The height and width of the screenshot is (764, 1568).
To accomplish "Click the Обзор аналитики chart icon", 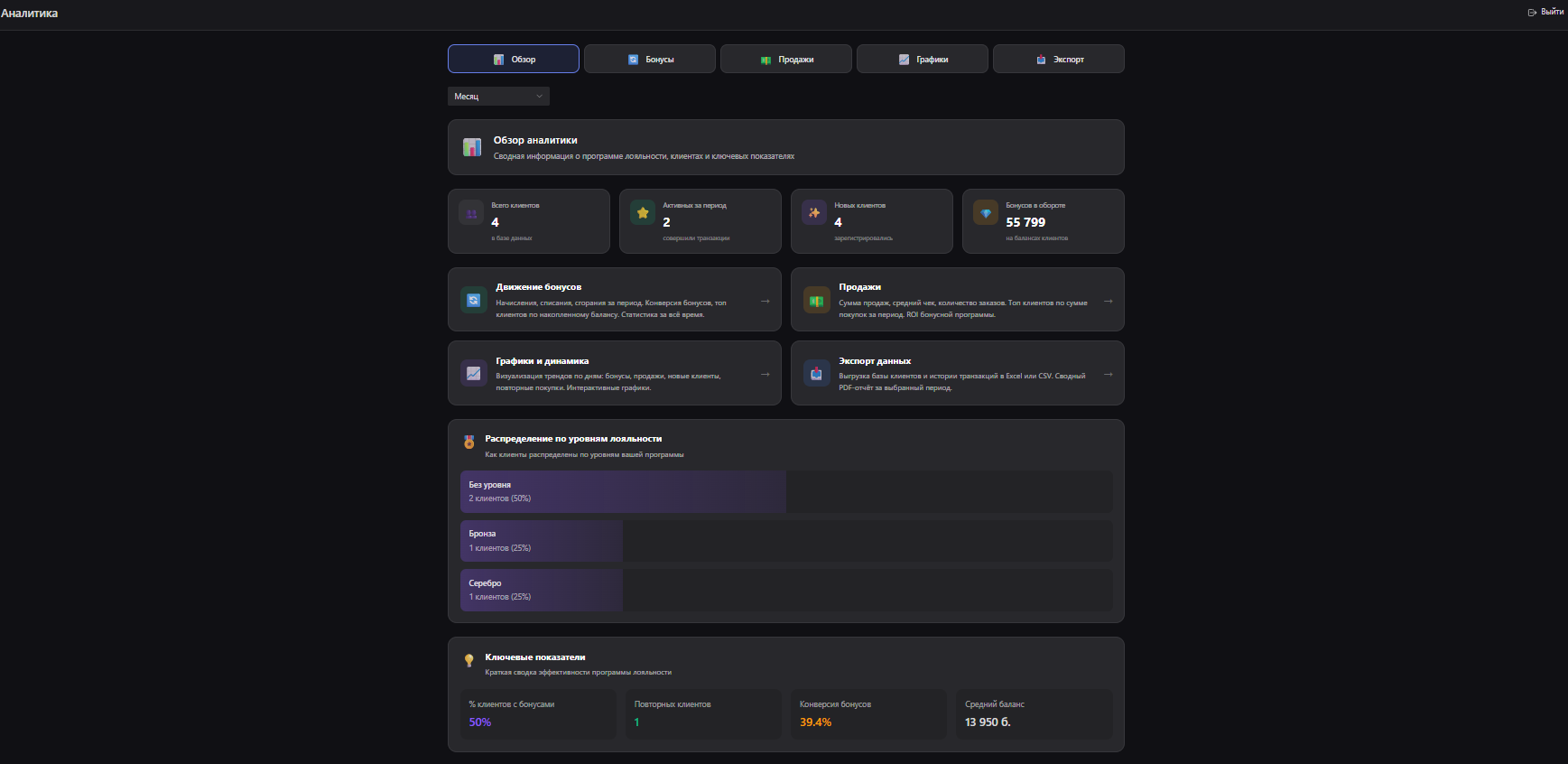I will [x=472, y=147].
